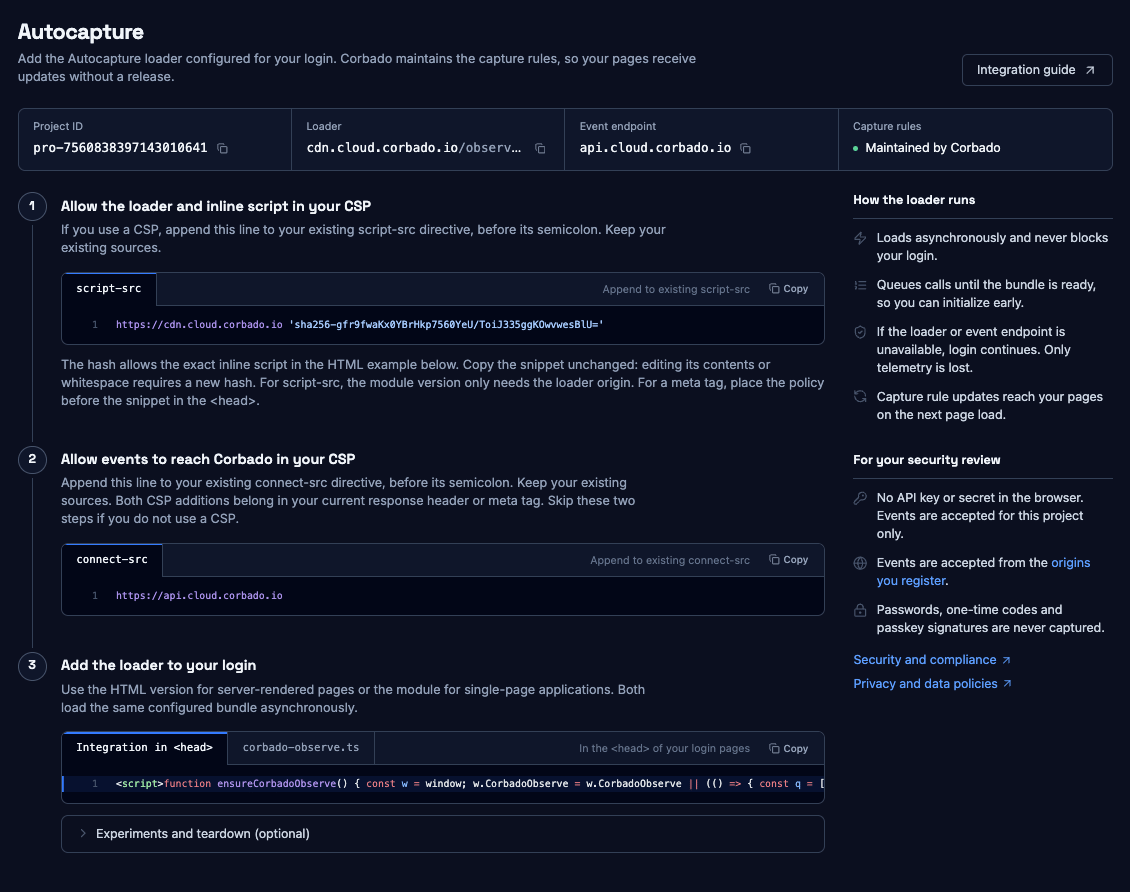Viewport: 1130px width, 892px height.
Task: Click the api.cloud.corbado.io endpoint value
Action: pyautogui.click(x=655, y=148)
